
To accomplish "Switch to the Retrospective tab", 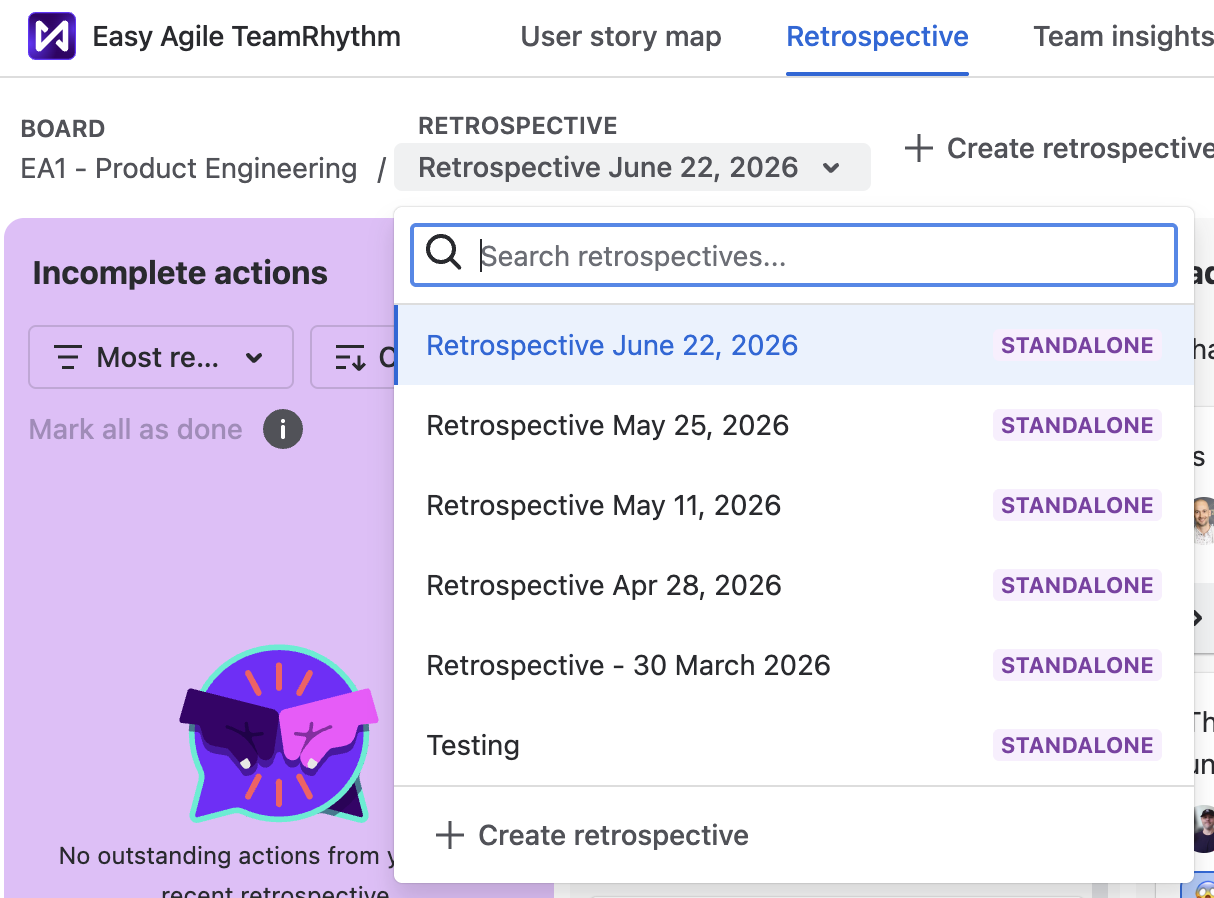I will point(877,37).
